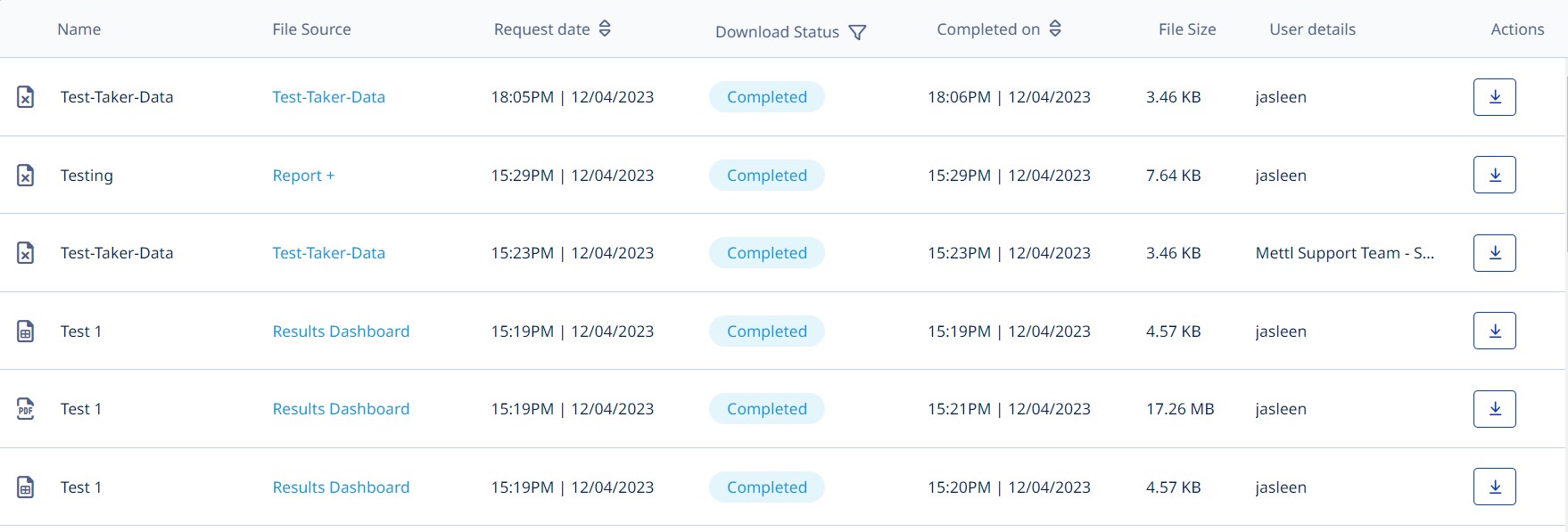Click the Excel icon on the Mettl Support row

click(x=26, y=253)
